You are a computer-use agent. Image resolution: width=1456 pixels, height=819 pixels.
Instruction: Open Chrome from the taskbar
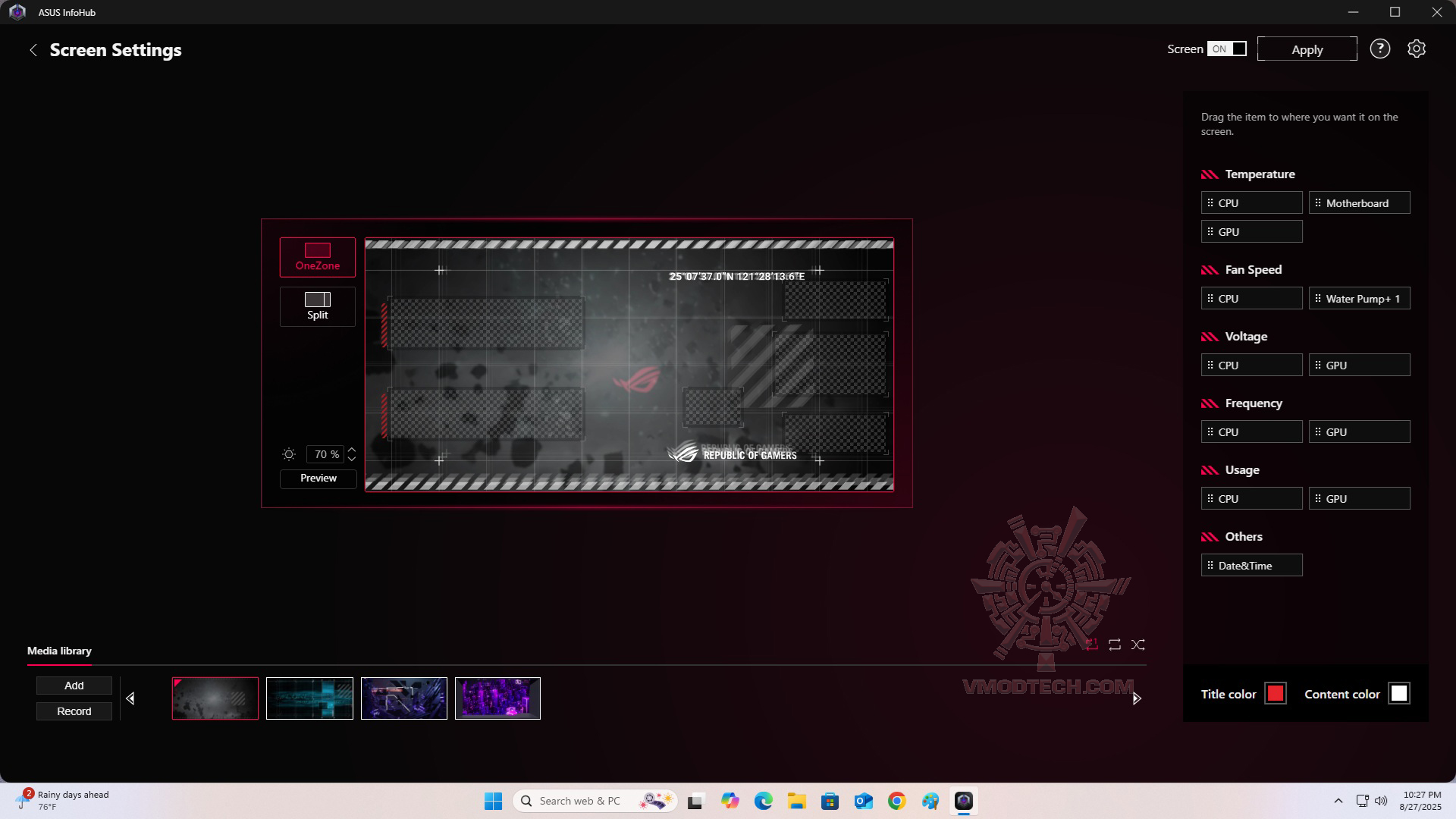pyautogui.click(x=896, y=801)
